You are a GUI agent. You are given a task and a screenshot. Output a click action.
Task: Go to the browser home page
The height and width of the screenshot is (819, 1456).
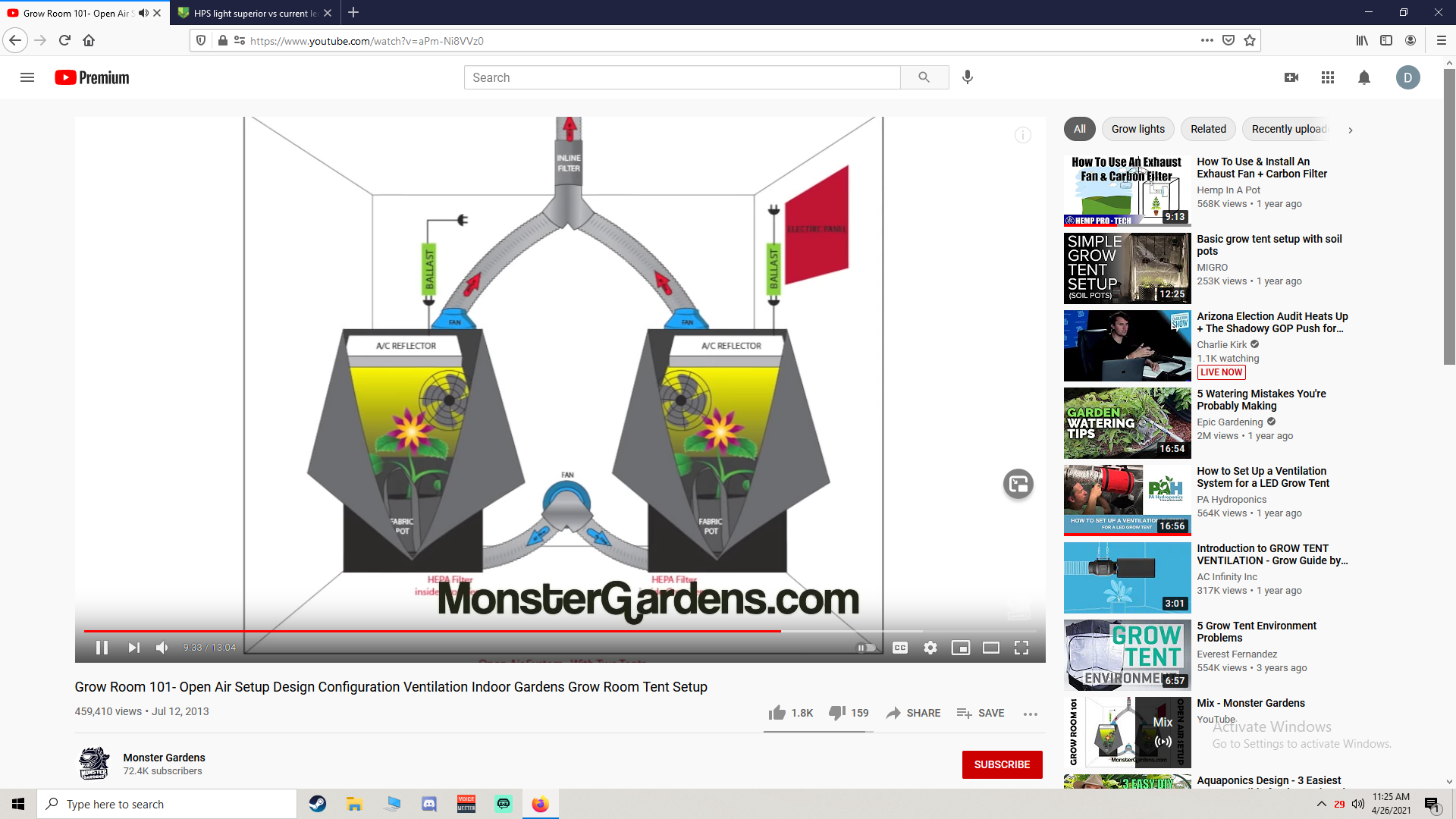click(x=89, y=40)
